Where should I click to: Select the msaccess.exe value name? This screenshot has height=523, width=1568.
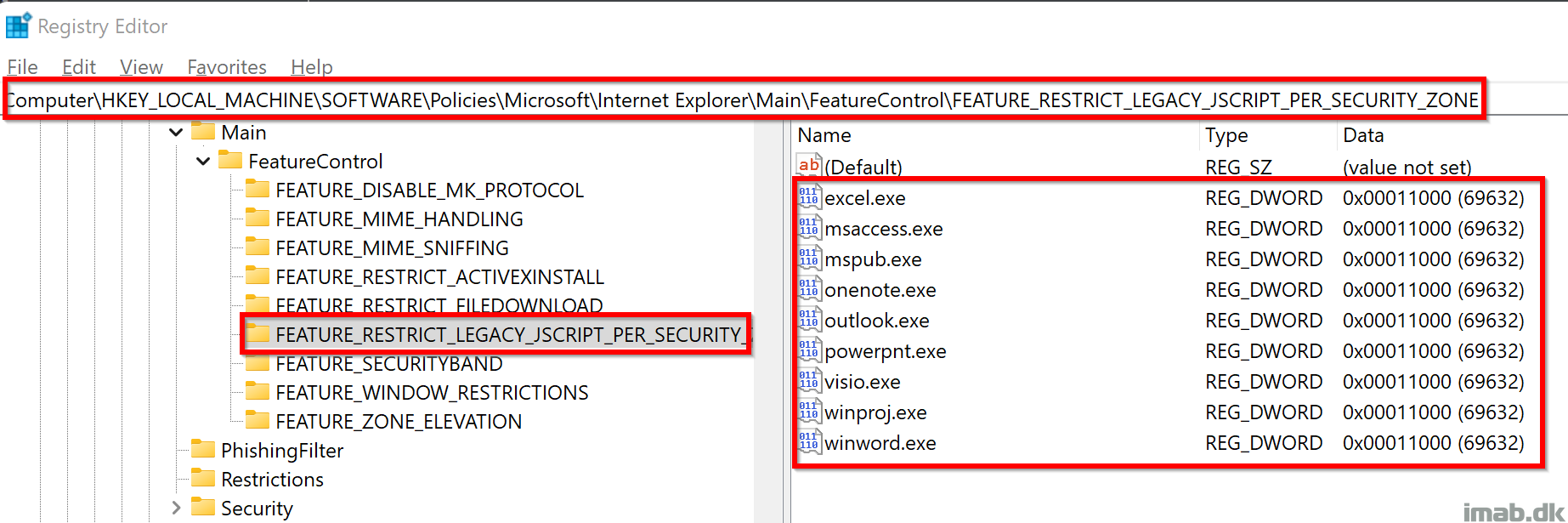(x=884, y=229)
